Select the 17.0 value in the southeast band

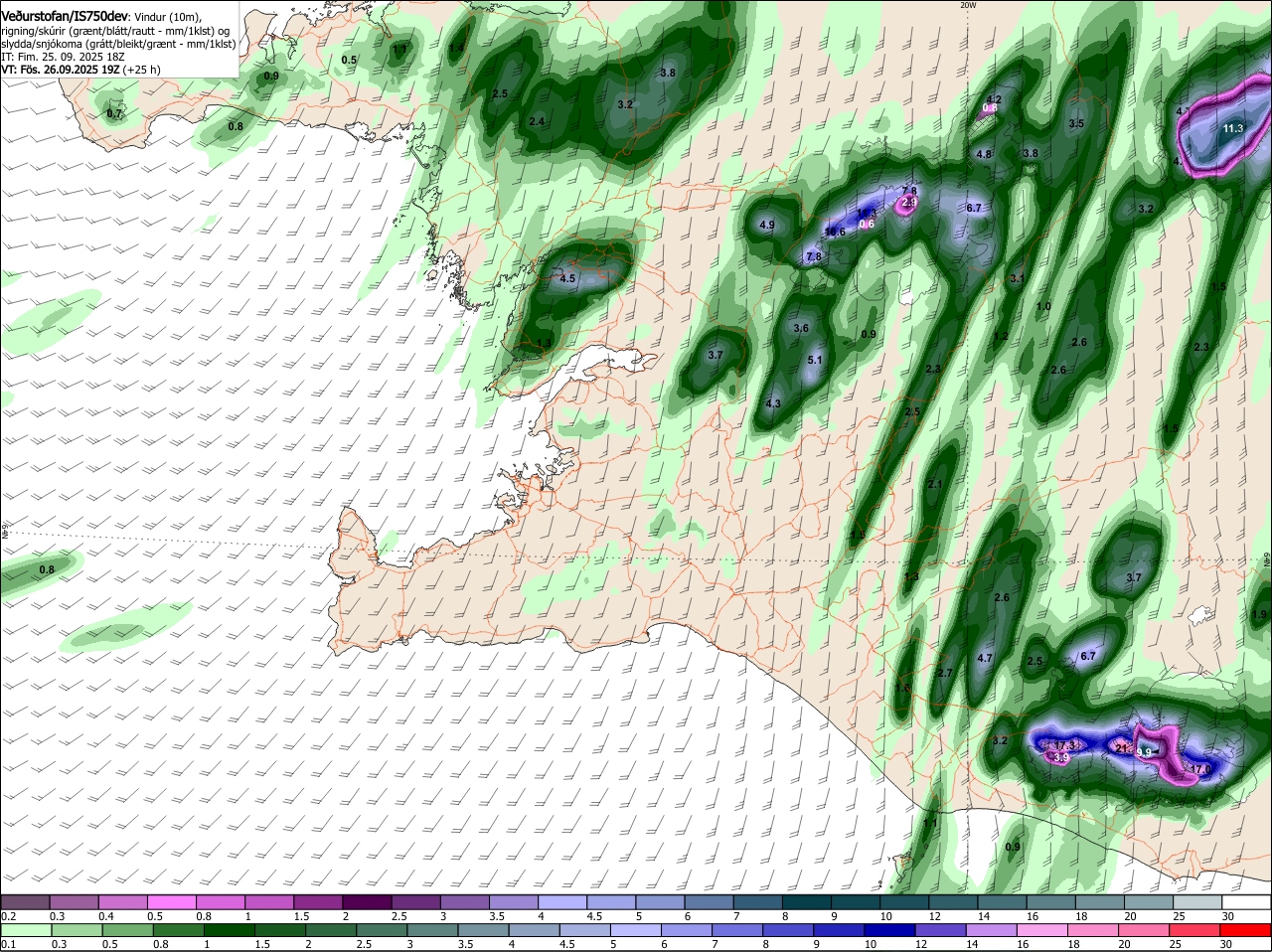[1200, 769]
